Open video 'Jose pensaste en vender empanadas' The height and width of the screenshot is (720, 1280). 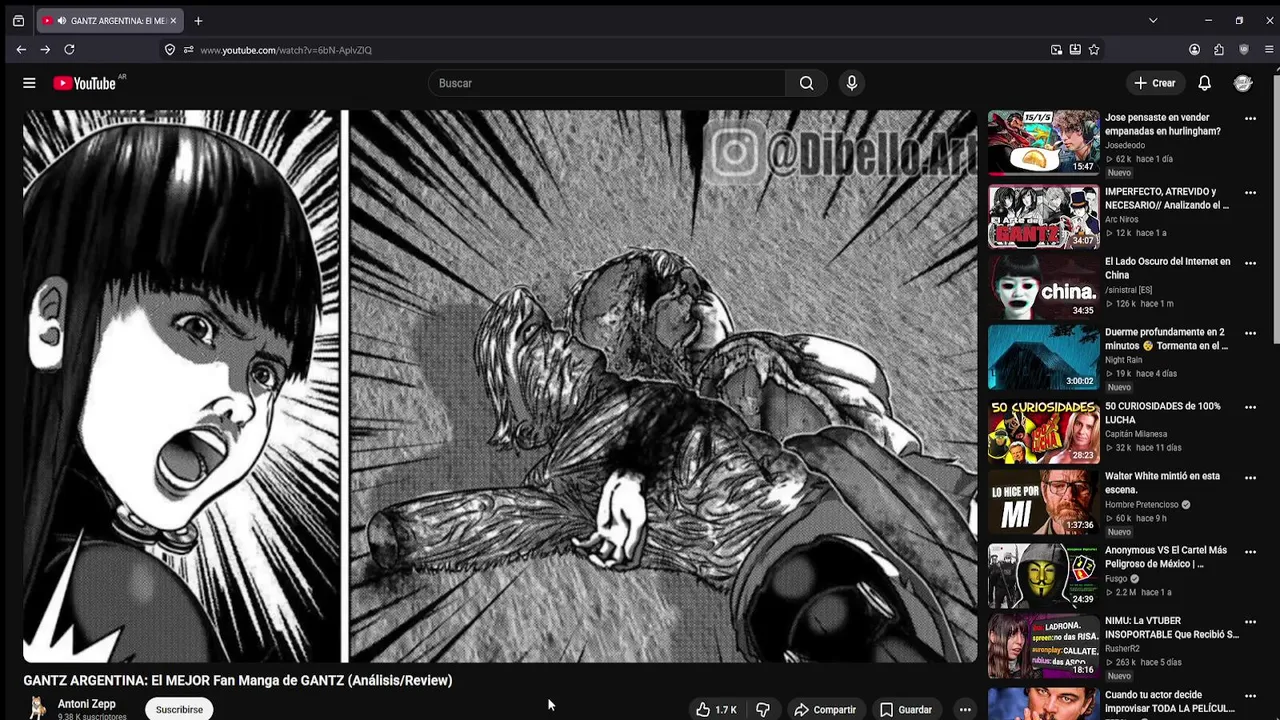click(1162, 124)
